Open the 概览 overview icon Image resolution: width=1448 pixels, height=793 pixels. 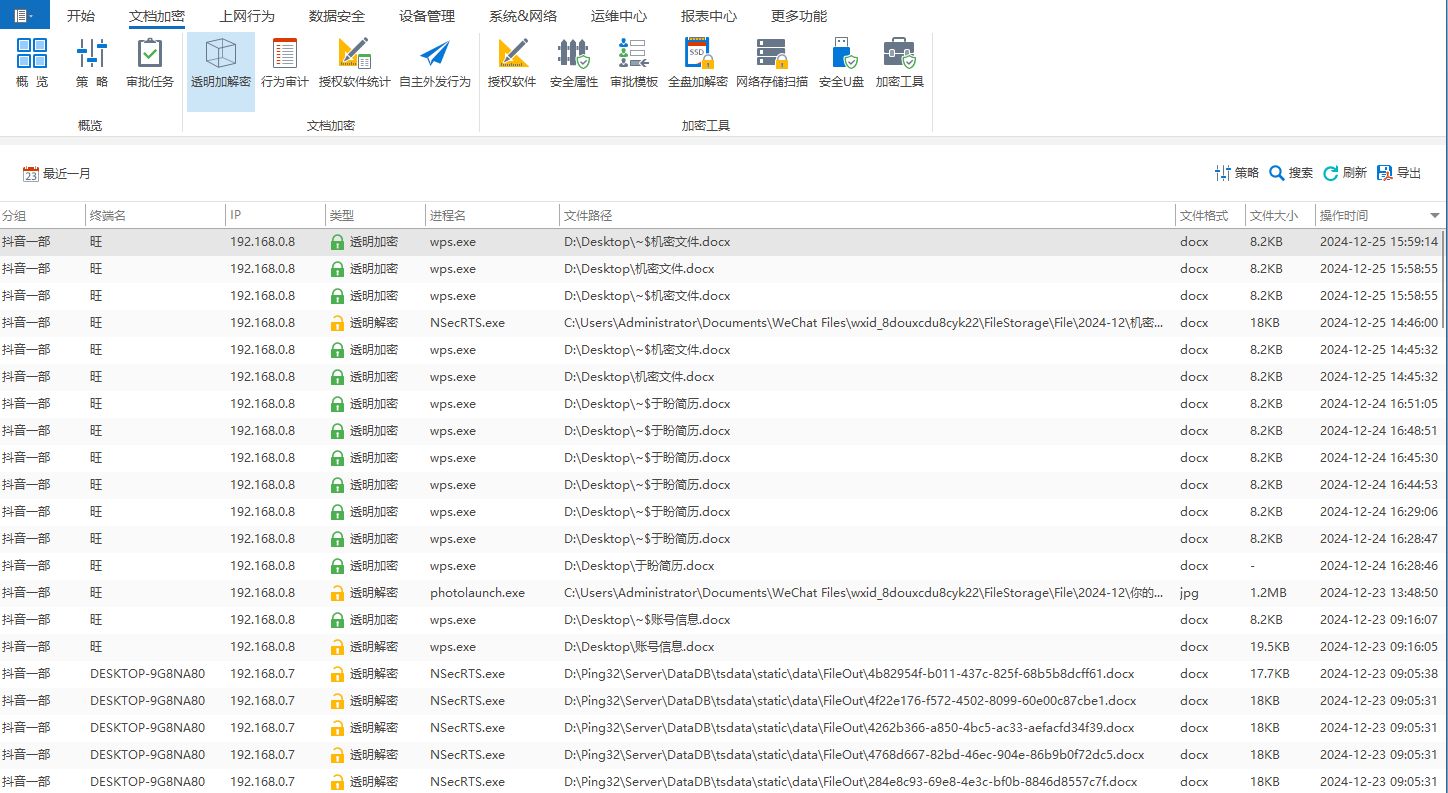point(32,63)
